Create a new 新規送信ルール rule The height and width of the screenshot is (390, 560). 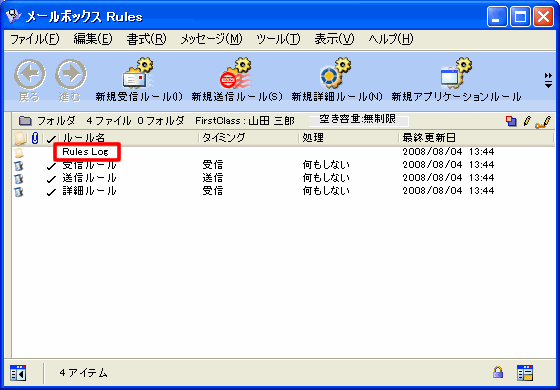236,75
